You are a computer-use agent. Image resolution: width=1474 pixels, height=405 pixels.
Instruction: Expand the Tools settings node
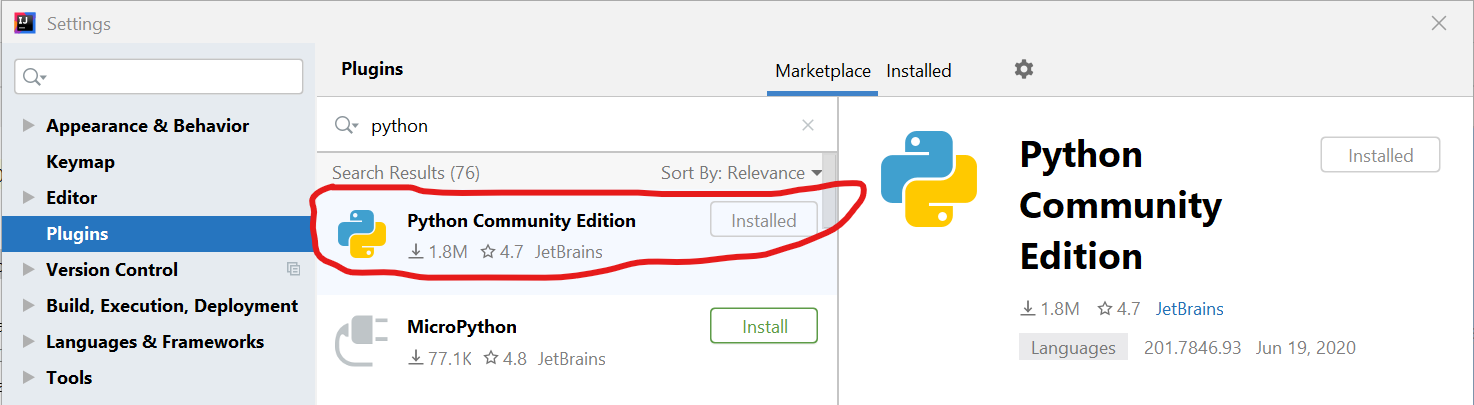[x=27, y=378]
